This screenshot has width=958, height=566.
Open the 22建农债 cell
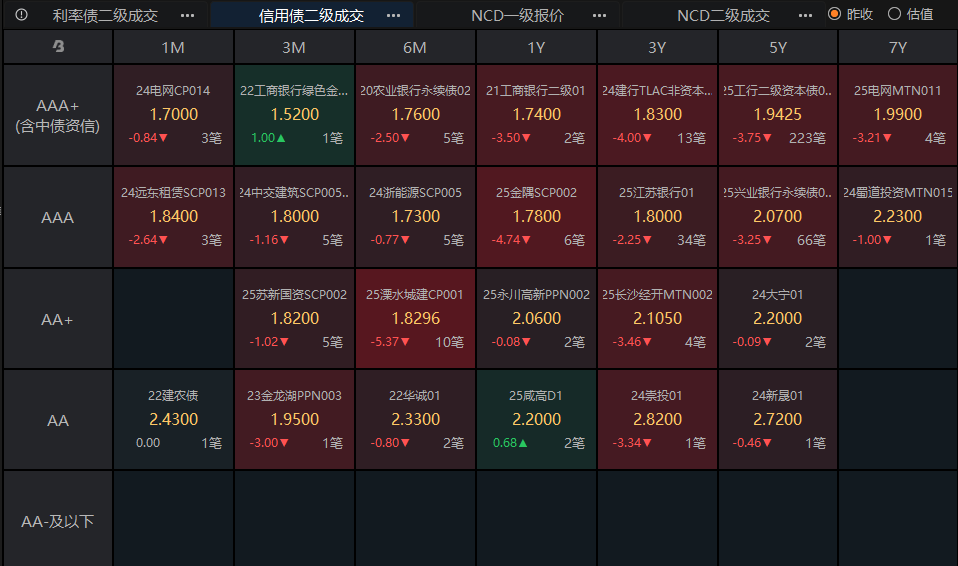pos(174,420)
